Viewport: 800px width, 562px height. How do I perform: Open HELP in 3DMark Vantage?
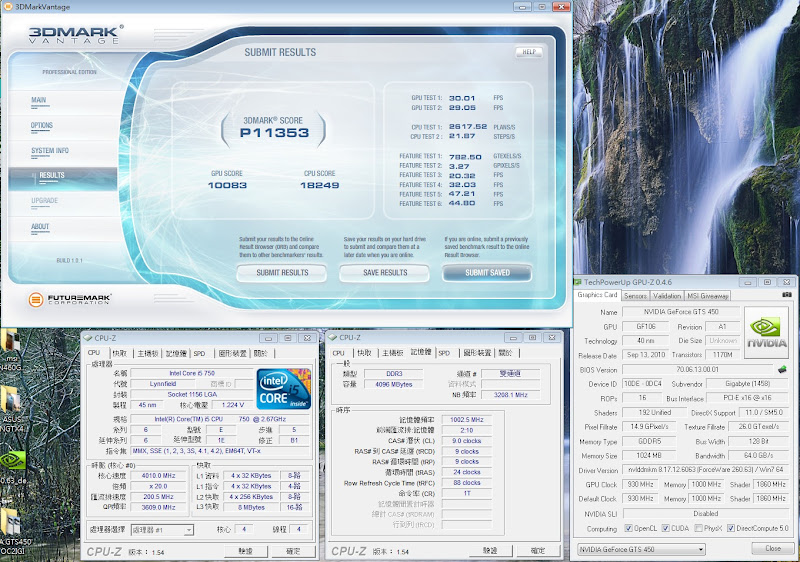pyautogui.click(x=529, y=52)
